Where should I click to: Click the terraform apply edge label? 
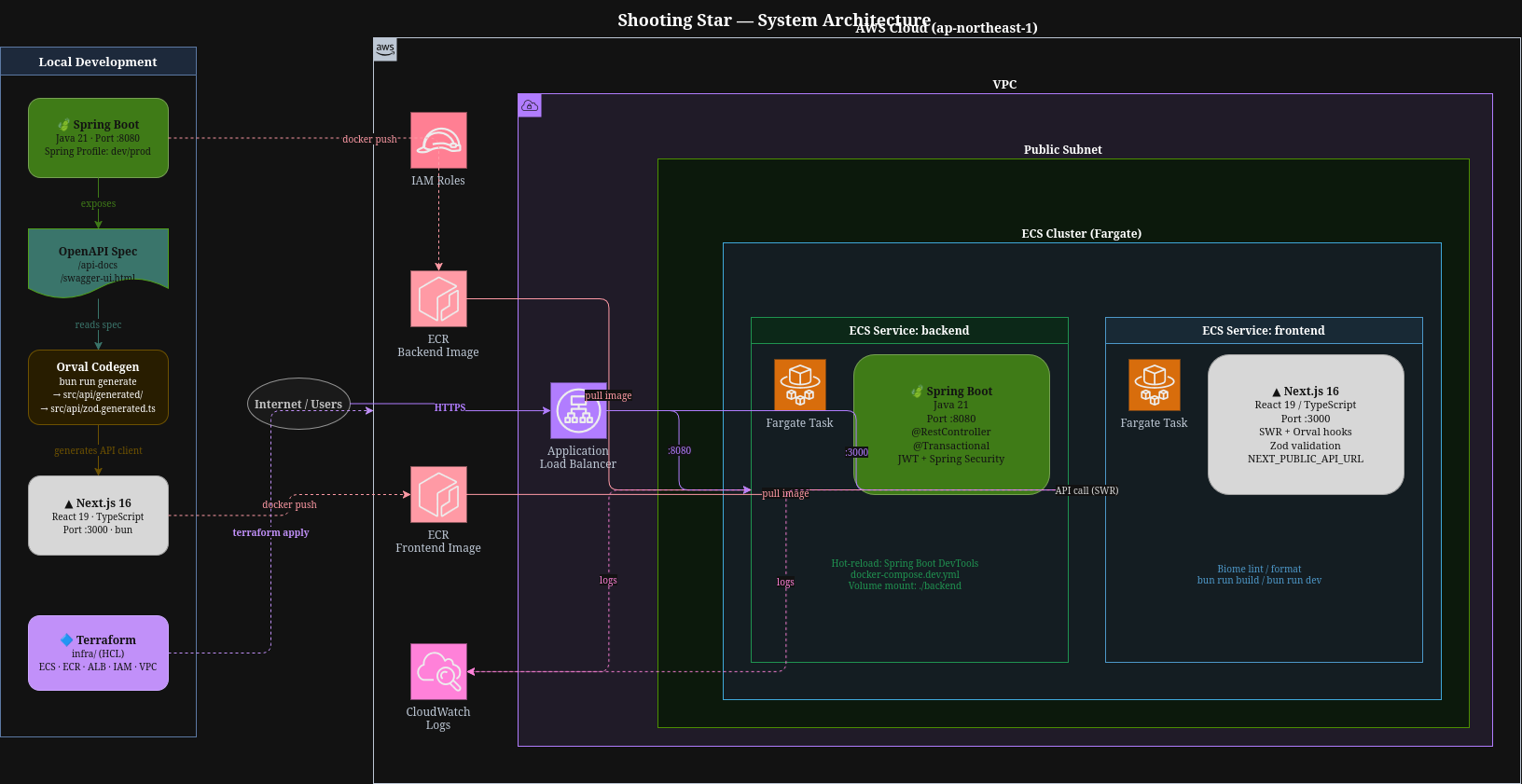pyautogui.click(x=270, y=532)
